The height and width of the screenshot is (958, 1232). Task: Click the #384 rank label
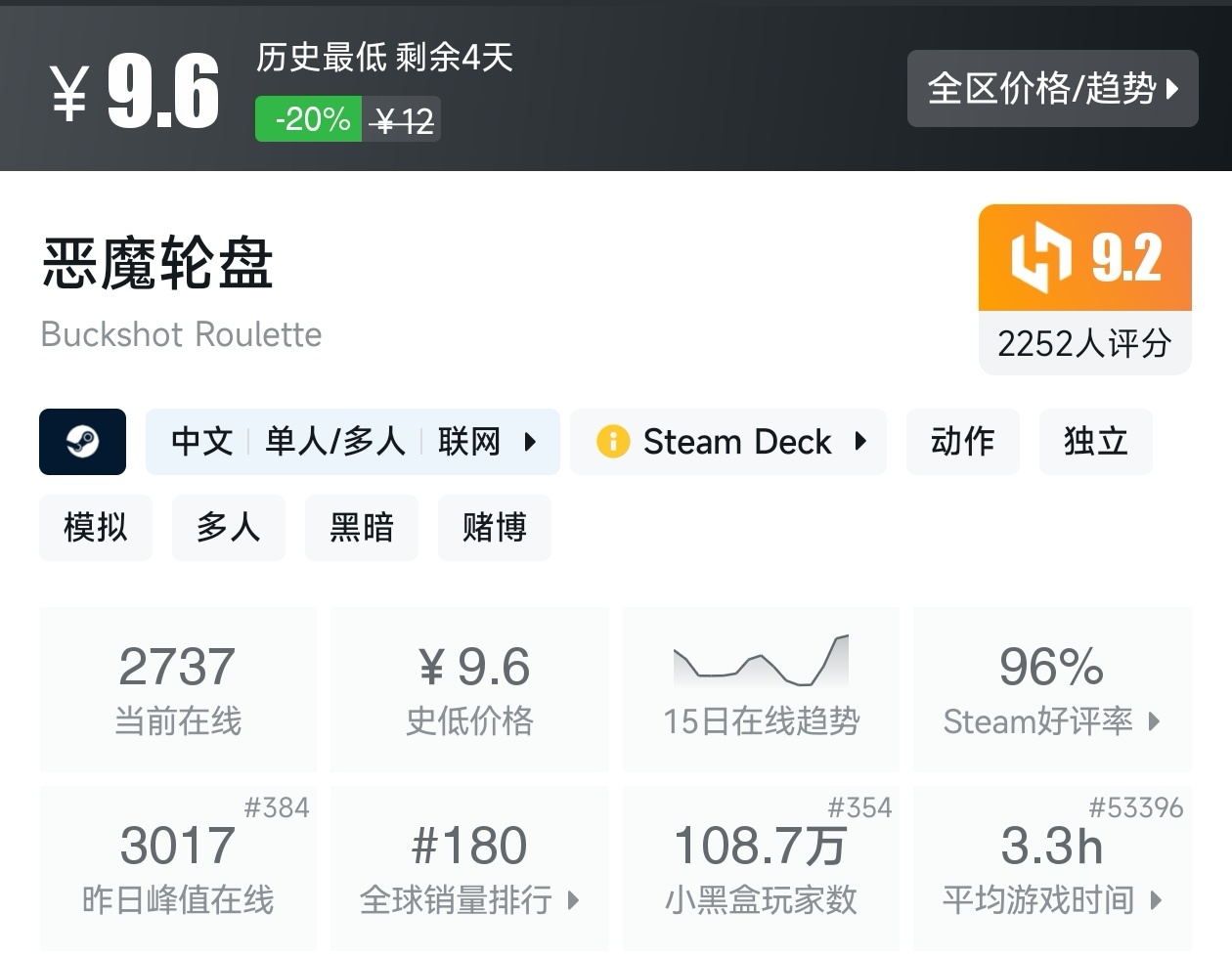click(x=277, y=807)
